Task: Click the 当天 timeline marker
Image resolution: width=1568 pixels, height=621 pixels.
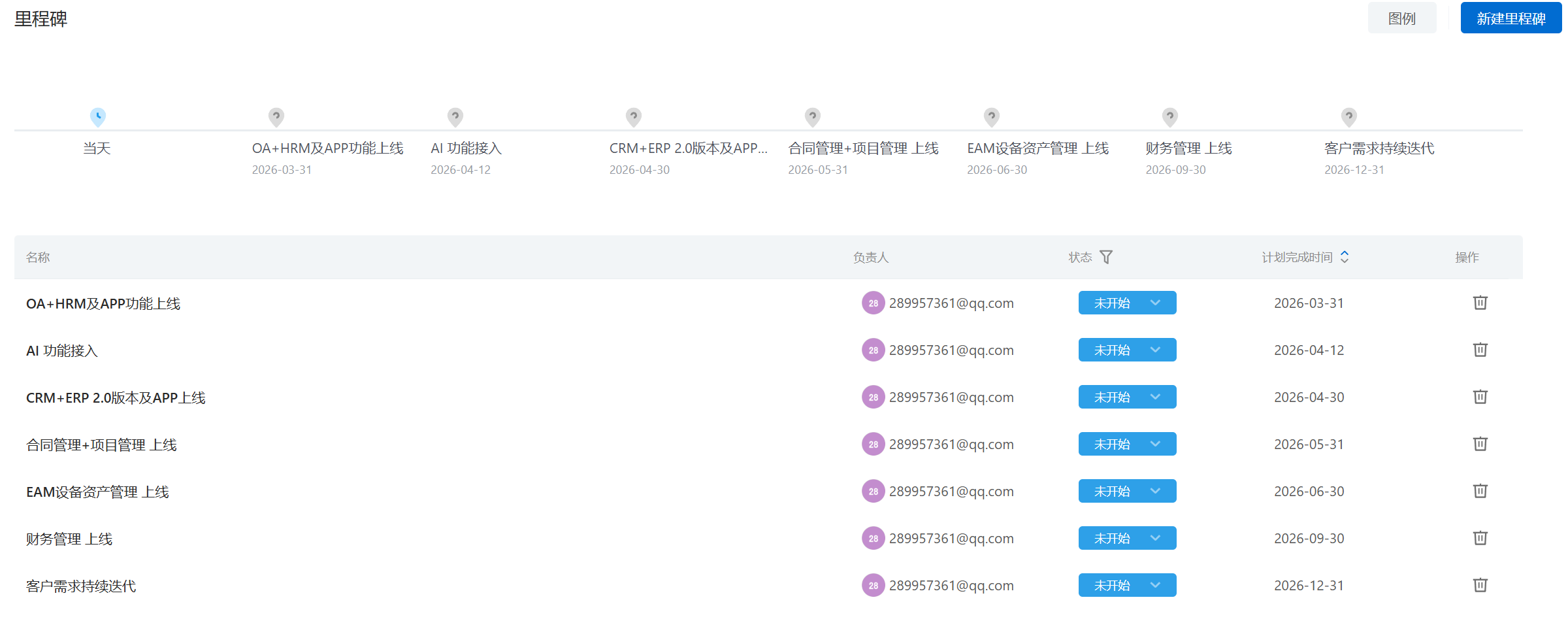Action: tap(98, 117)
